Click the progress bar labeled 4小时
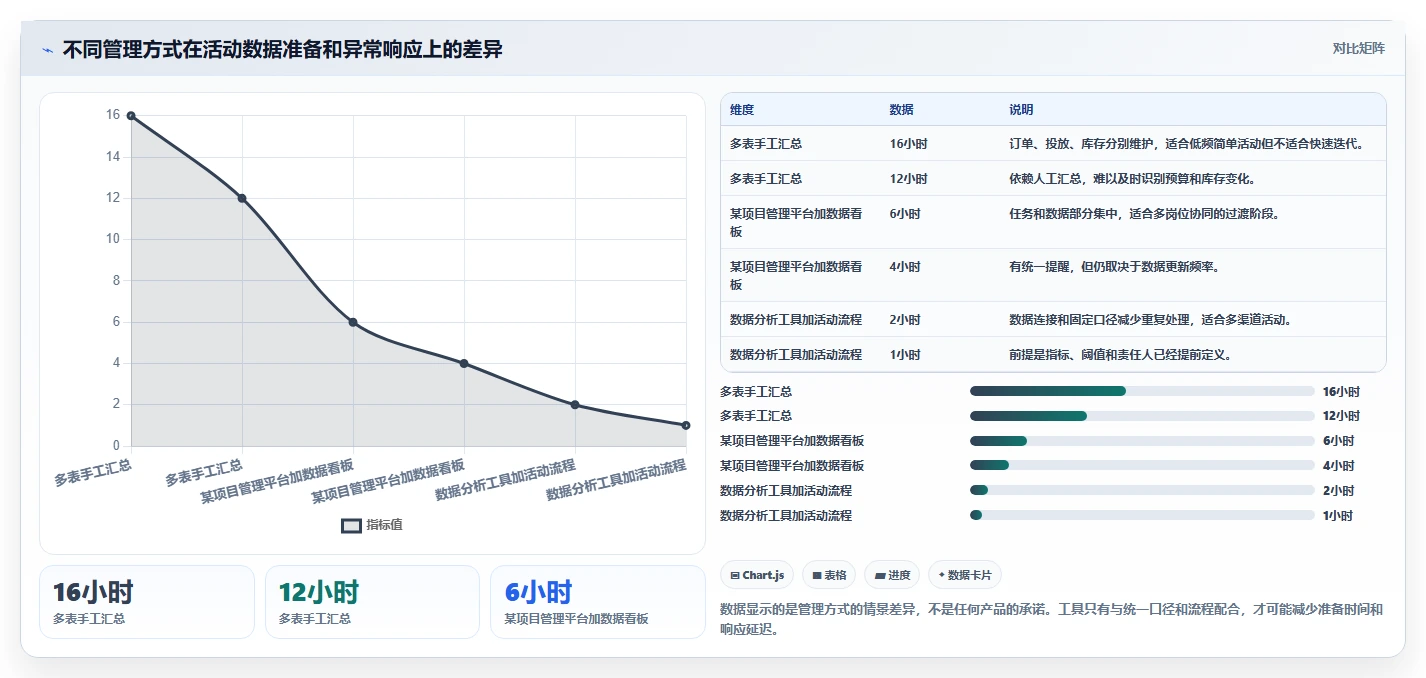Screen dimensions: 1426x678 [x=1142, y=465]
